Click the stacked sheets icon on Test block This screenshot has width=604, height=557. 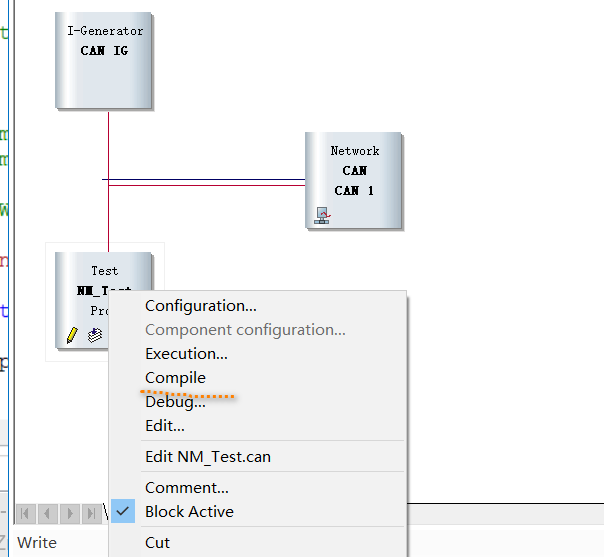(95, 335)
